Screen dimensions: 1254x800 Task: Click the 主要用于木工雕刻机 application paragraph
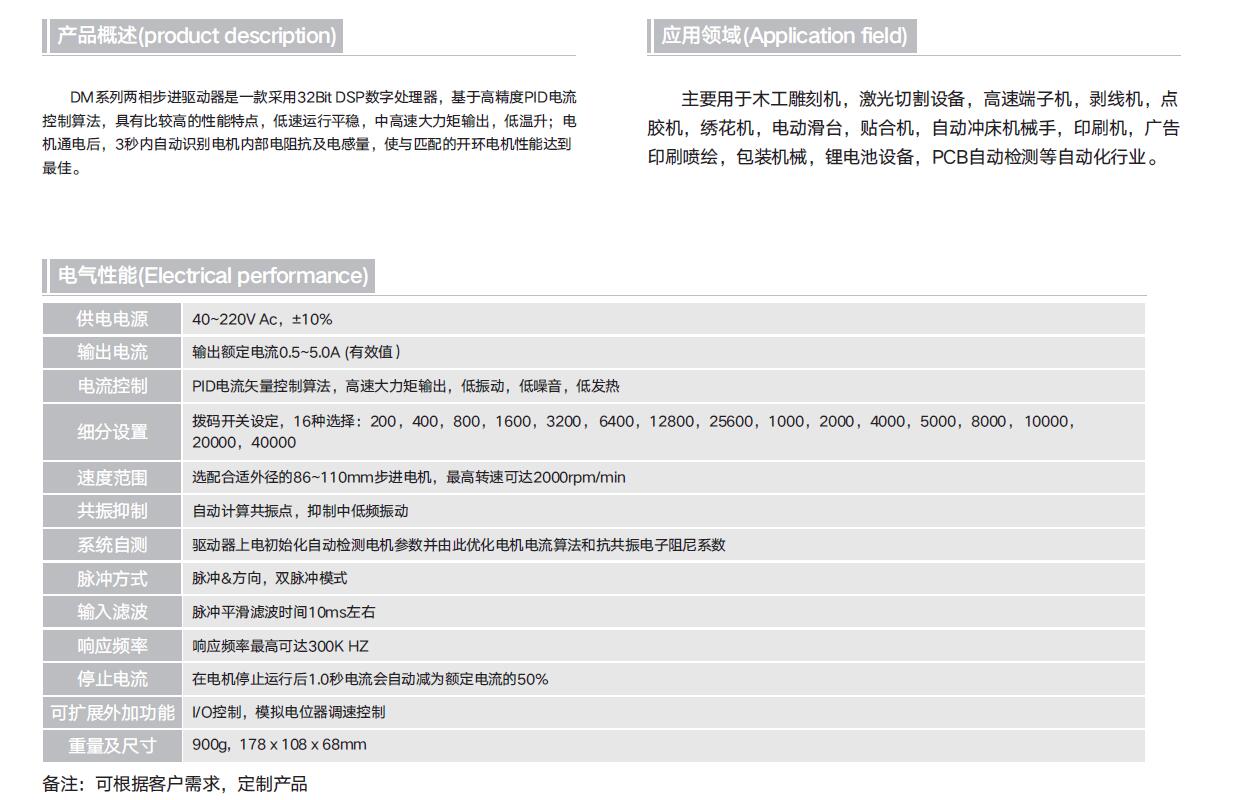914,128
